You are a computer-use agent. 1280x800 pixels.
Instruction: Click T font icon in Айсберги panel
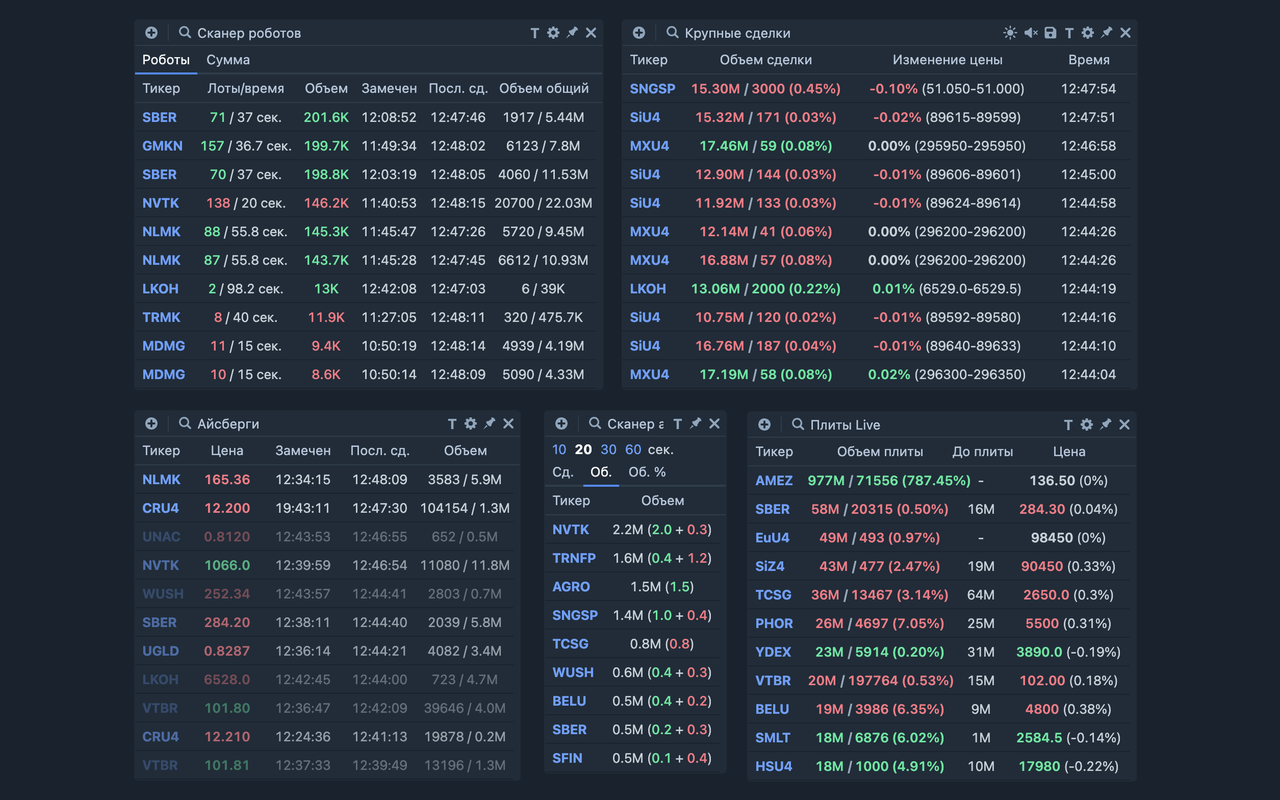[x=452, y=424]
